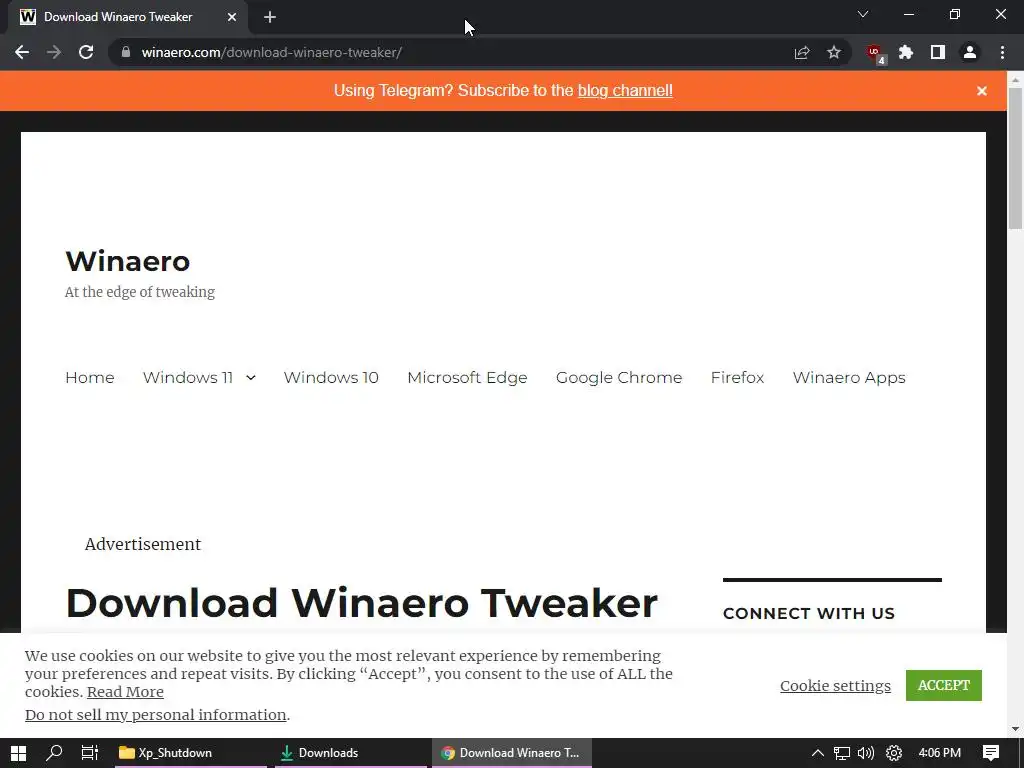Screen dimensions: 1024x768
Task: Share this page icon in address bar
Action: click(802, 52)
